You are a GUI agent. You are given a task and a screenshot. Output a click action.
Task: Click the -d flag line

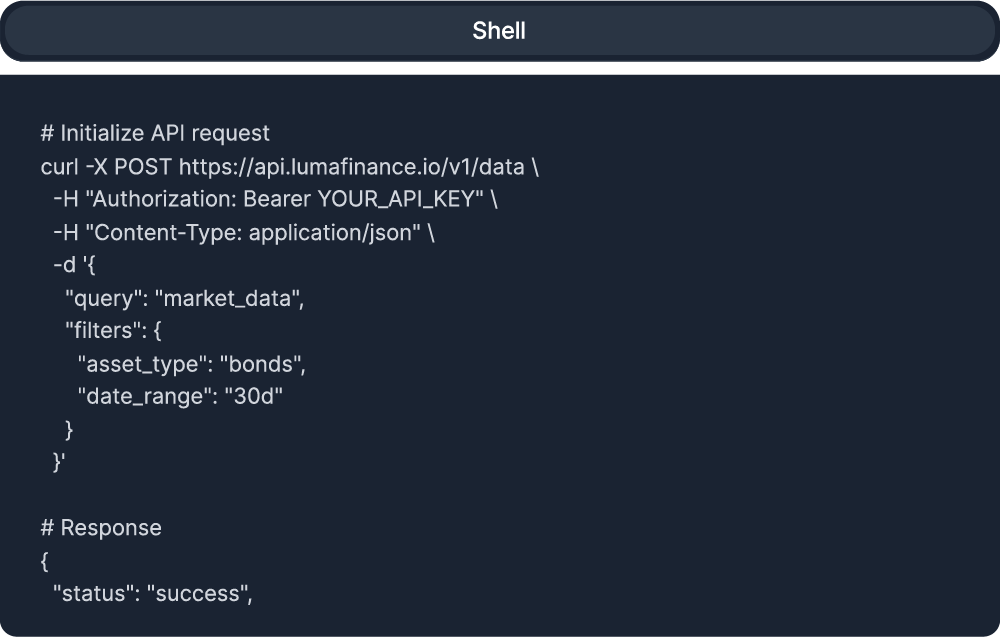[x=73, y=265]
